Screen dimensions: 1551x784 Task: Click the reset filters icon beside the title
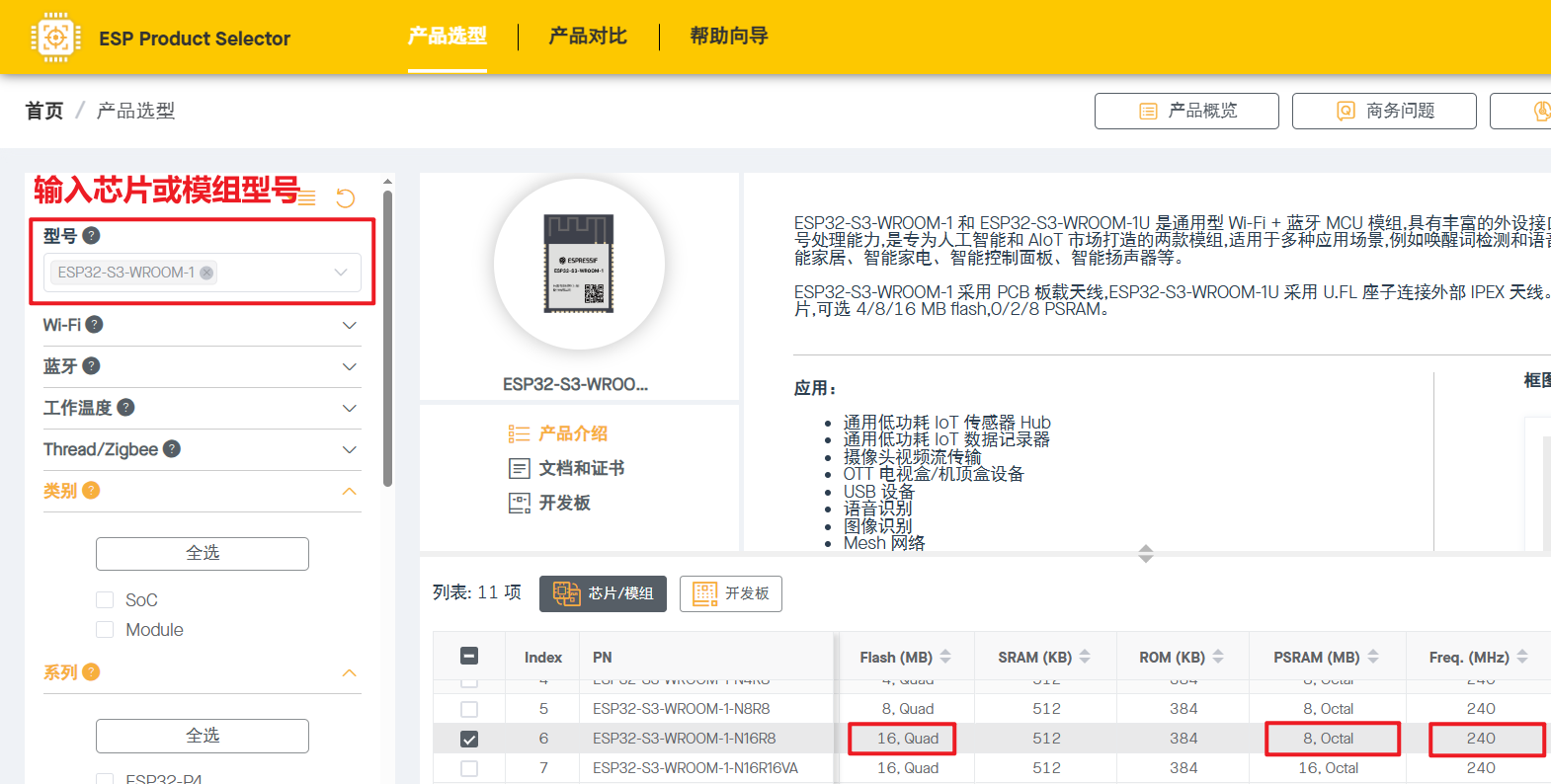click(345, 197)
